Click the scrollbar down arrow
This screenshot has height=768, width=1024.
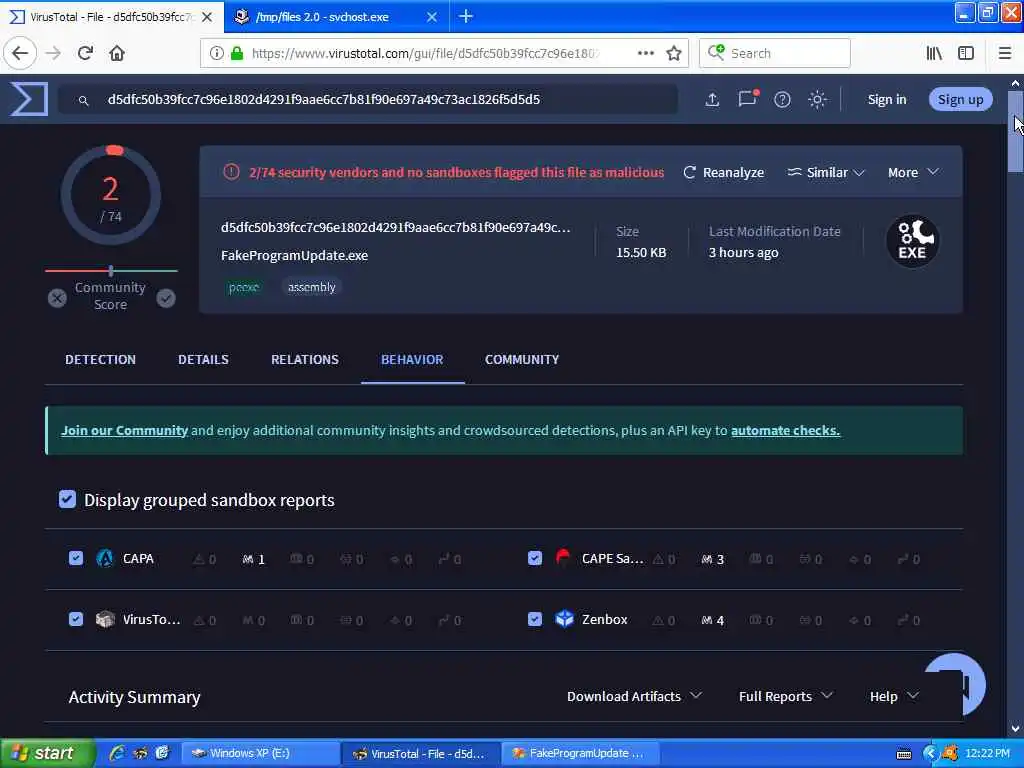click(1016, 729)
